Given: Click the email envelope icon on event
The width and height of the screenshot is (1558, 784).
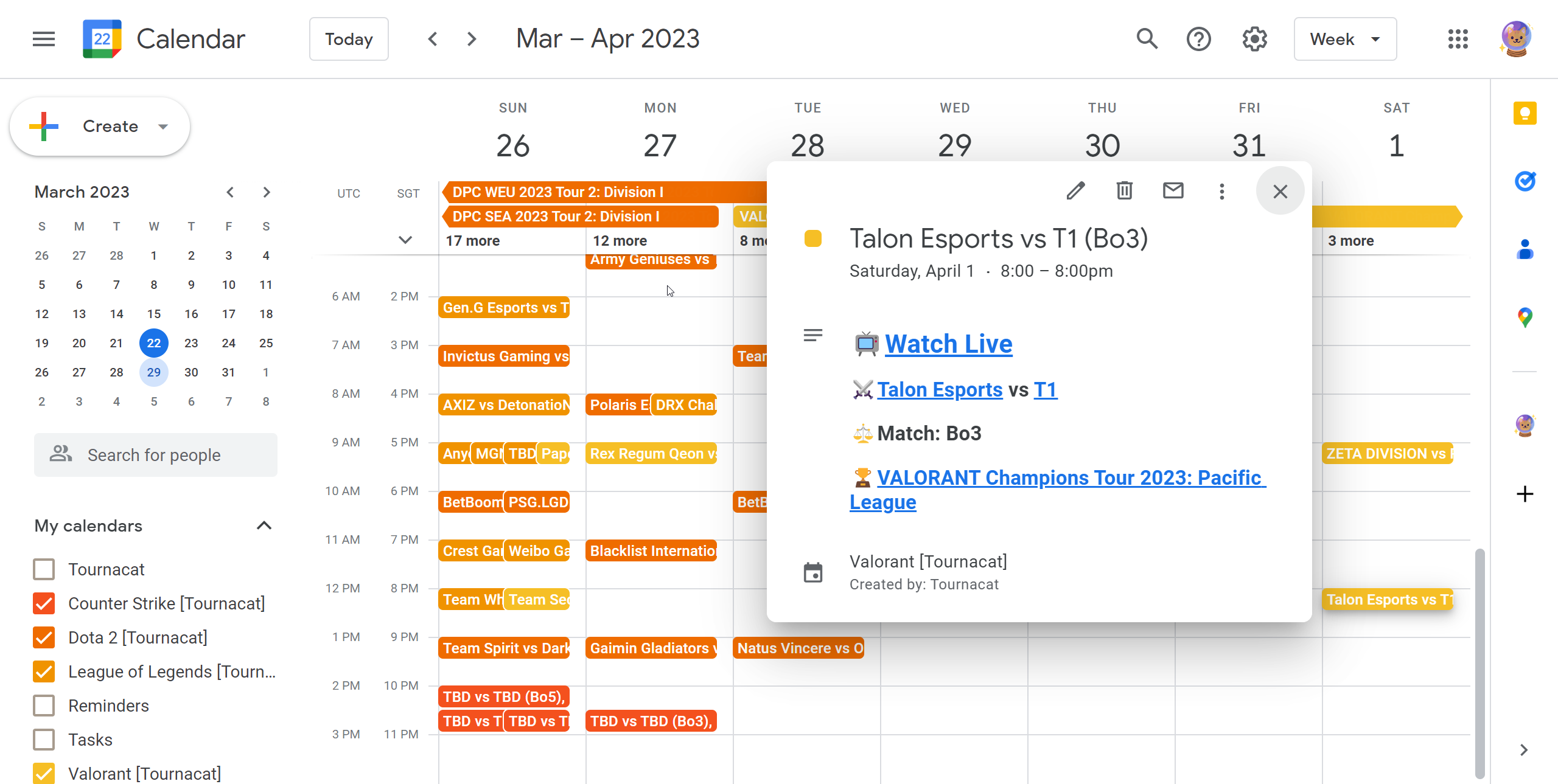Looking at the screenshot, I should tap(1173, 191).
